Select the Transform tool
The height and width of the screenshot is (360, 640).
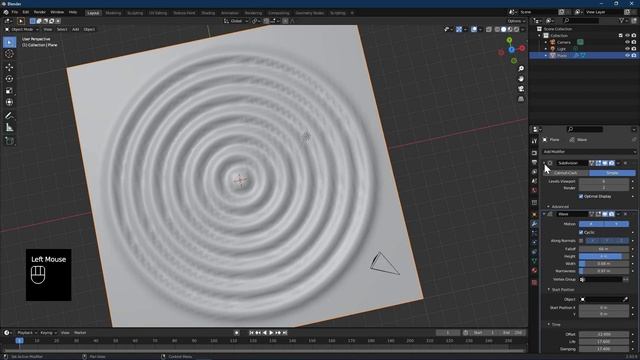(x=9, y=102)
